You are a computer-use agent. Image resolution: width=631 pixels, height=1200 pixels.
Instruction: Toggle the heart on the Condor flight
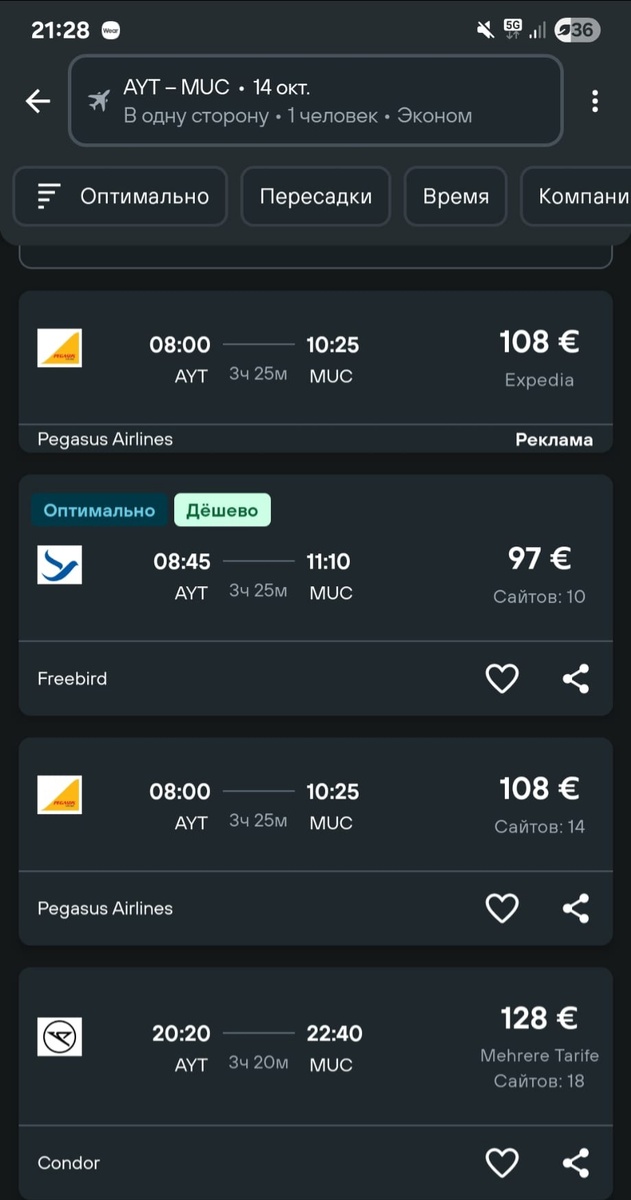[502, 1162]
